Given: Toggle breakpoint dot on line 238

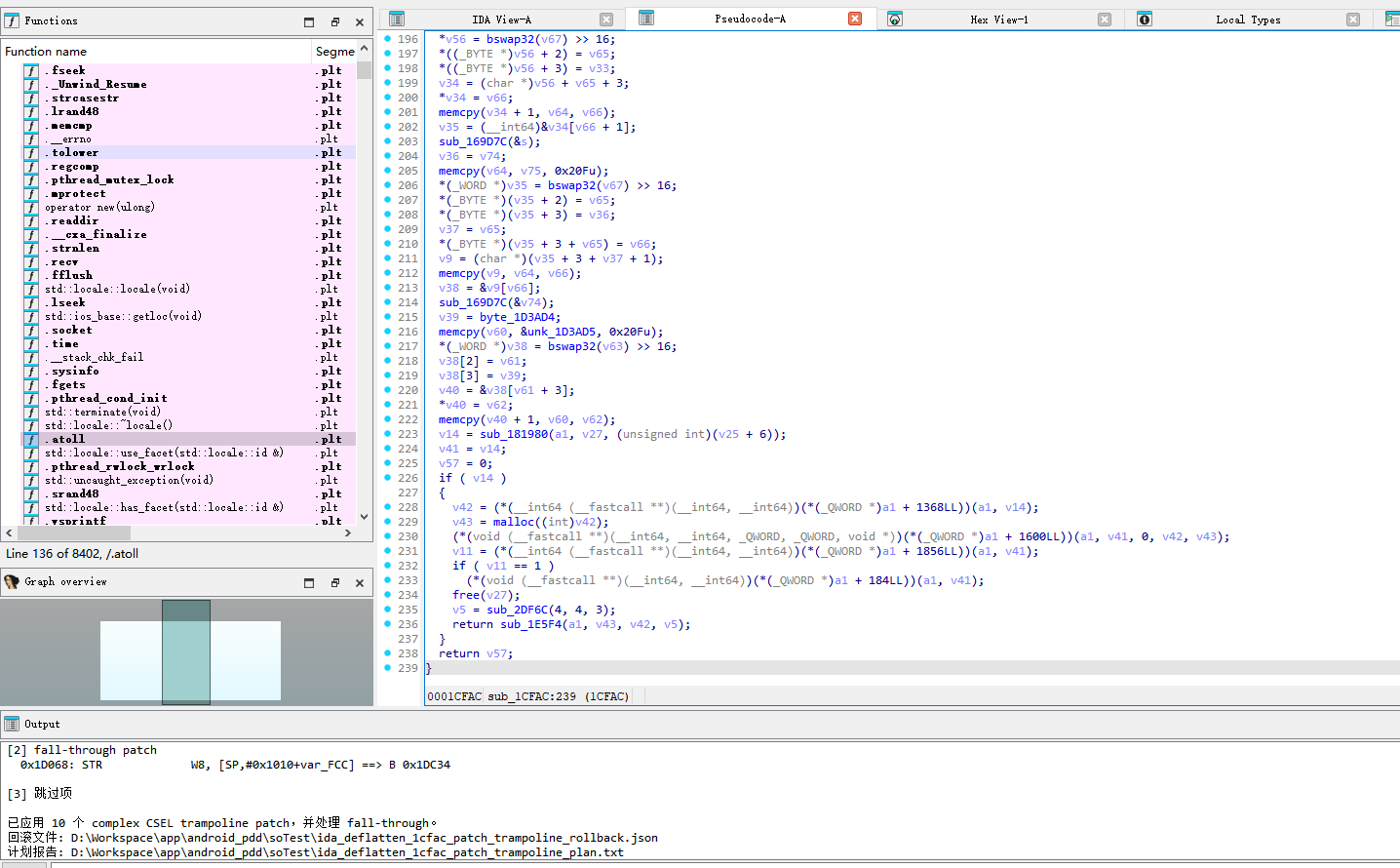Looking at the screenshot, I should point(387,653).
